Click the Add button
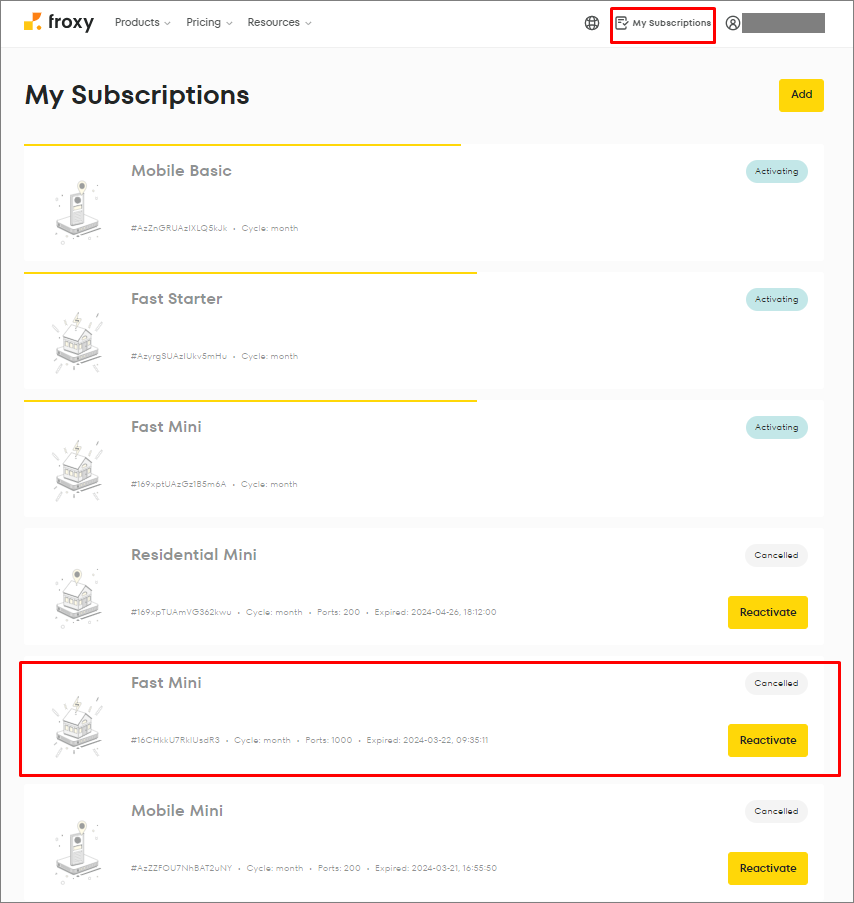The width and height of the screenshot is (854, 903). [x=801, y=94]
